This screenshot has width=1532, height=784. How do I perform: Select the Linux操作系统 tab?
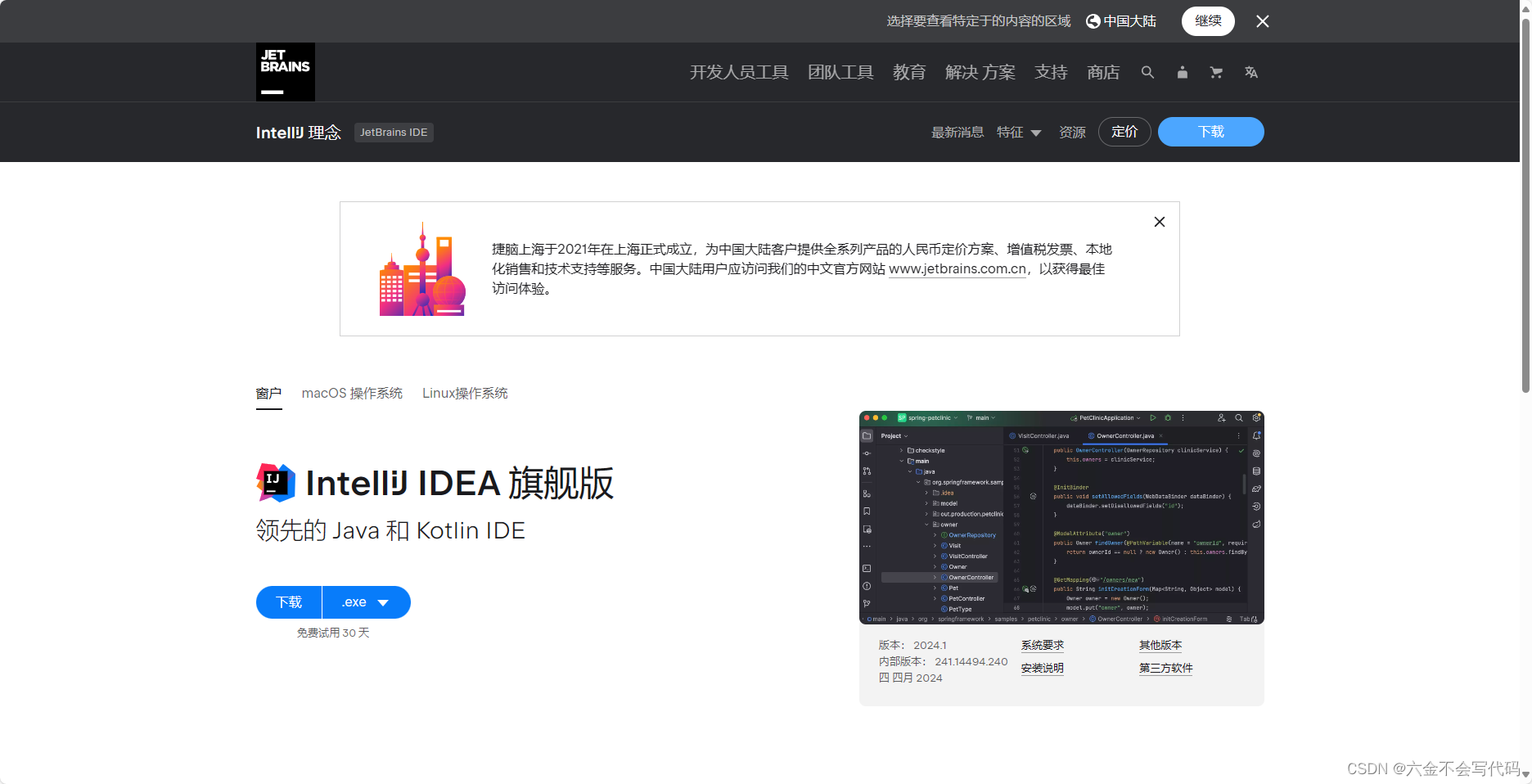(x=465, y=394)
